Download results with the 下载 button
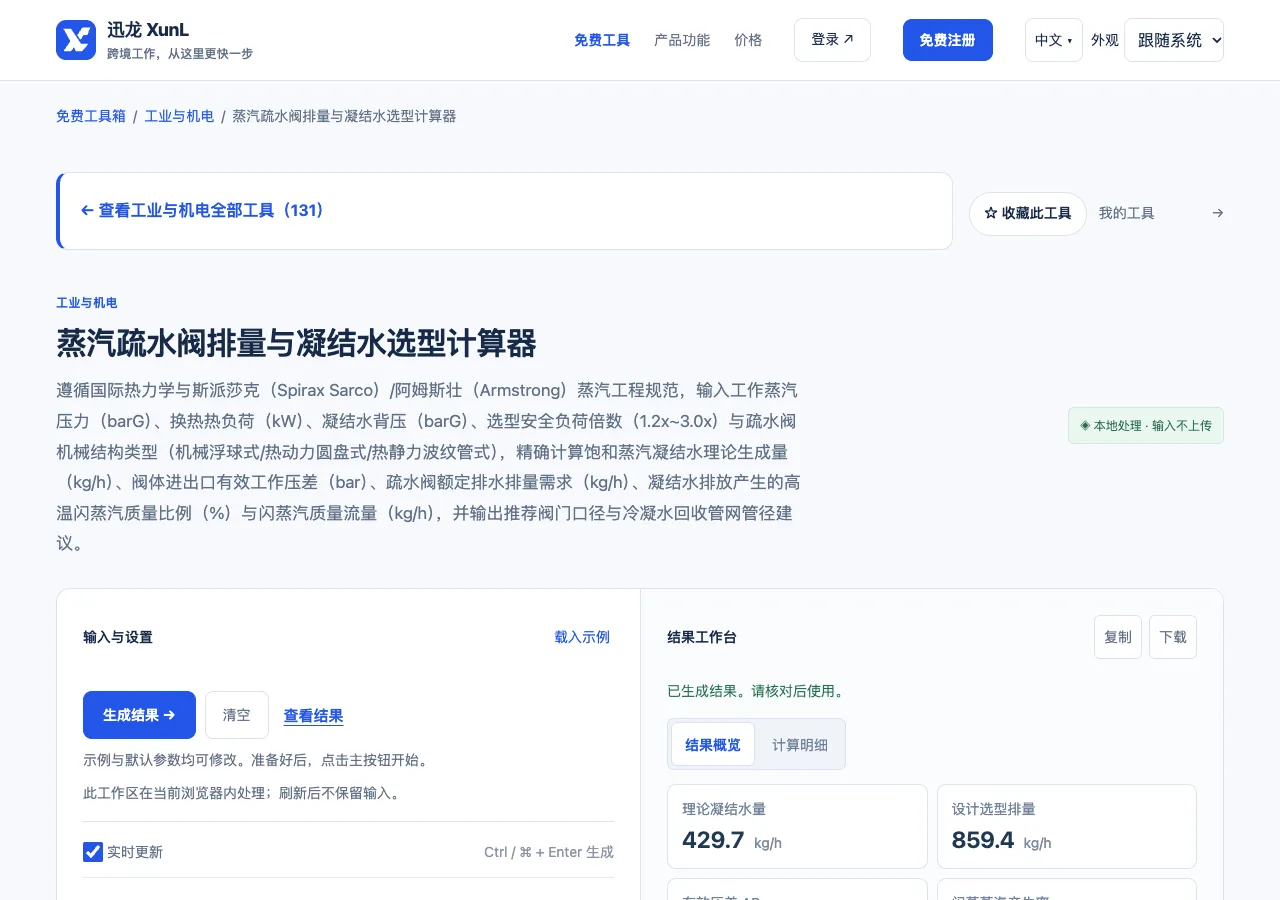The image size is (1280, 900). tap(1173, 637)
